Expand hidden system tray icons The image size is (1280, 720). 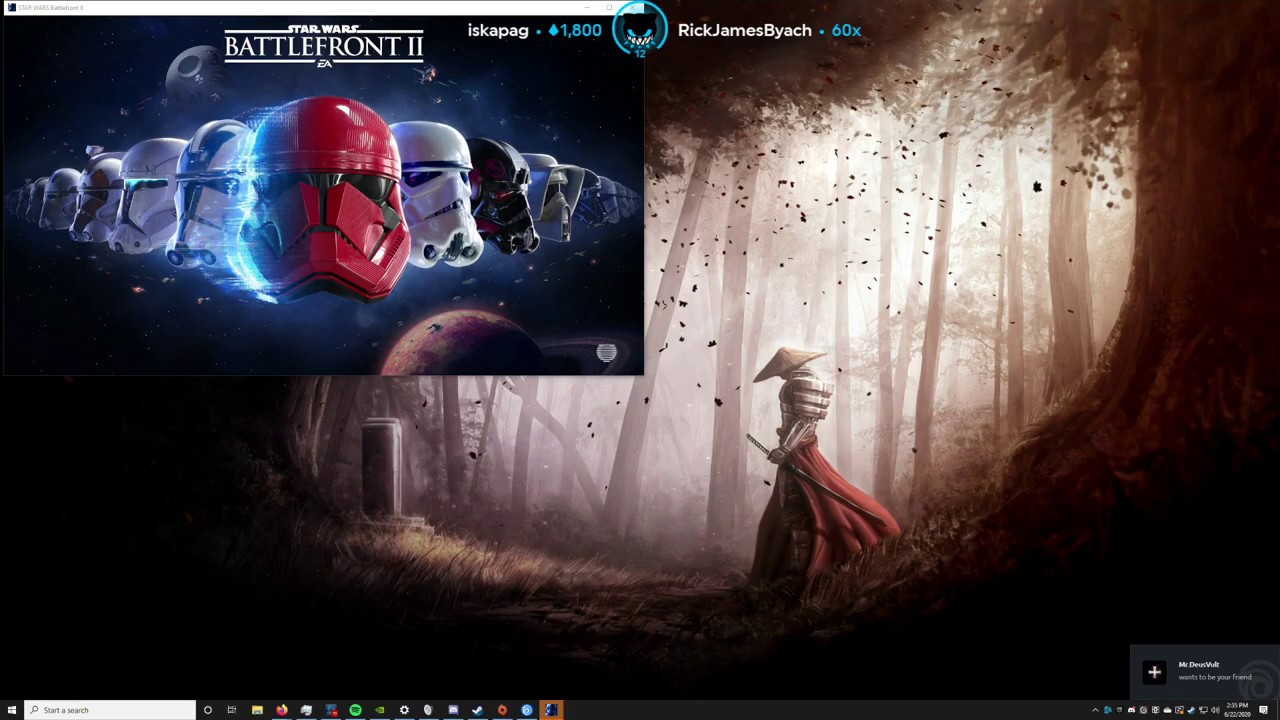tap(1095, 710)
